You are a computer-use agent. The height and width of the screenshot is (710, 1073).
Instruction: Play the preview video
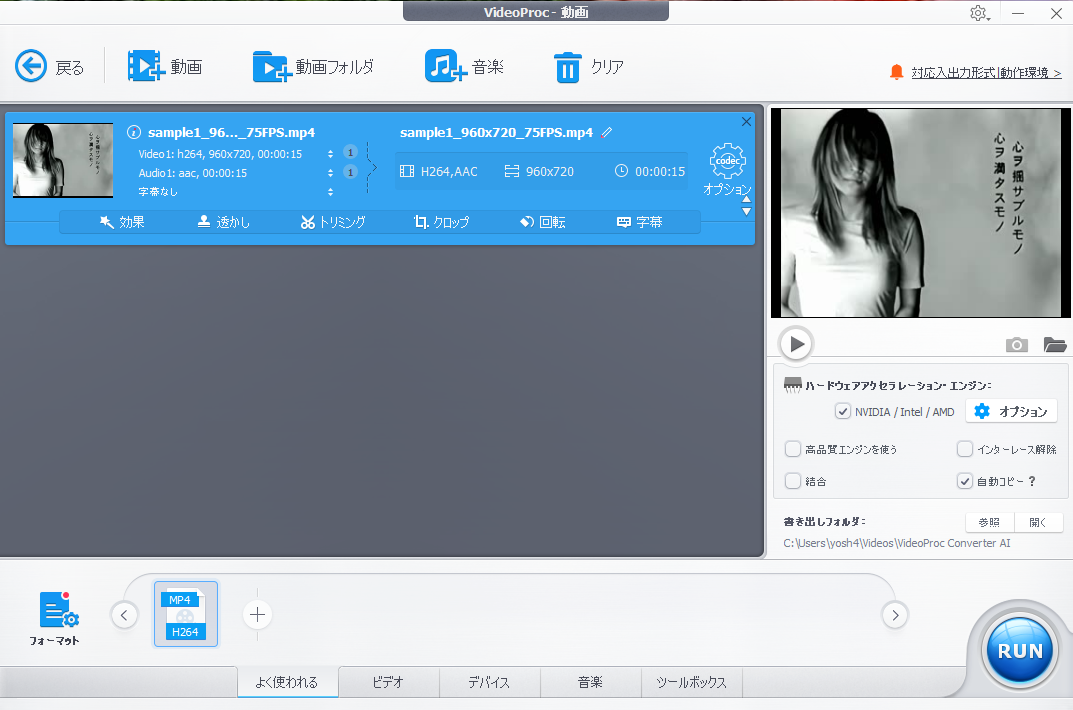pyautogui.click(x=796, y=343)
